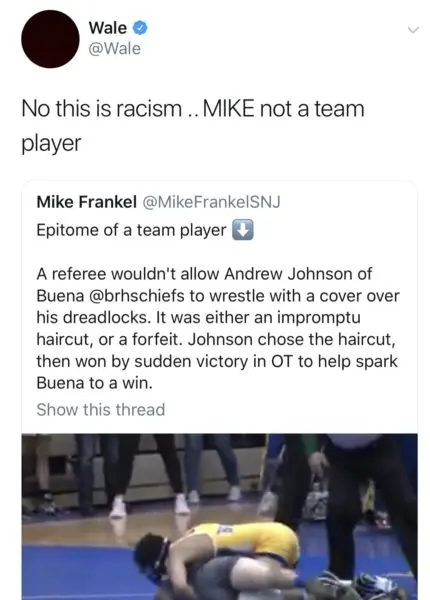430x600 pixels.
Task: Open the @MikeFrankelSNJ handle
Action: (x=211, y=202)
